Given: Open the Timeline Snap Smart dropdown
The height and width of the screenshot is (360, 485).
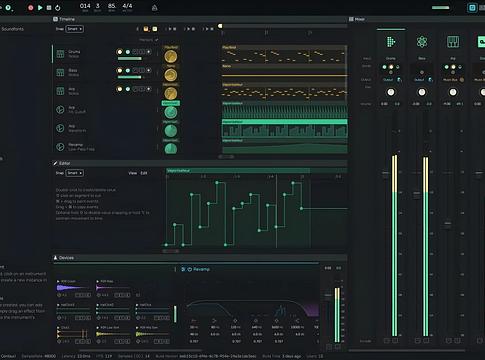Looking at the screenshot, I should (74, 29).
